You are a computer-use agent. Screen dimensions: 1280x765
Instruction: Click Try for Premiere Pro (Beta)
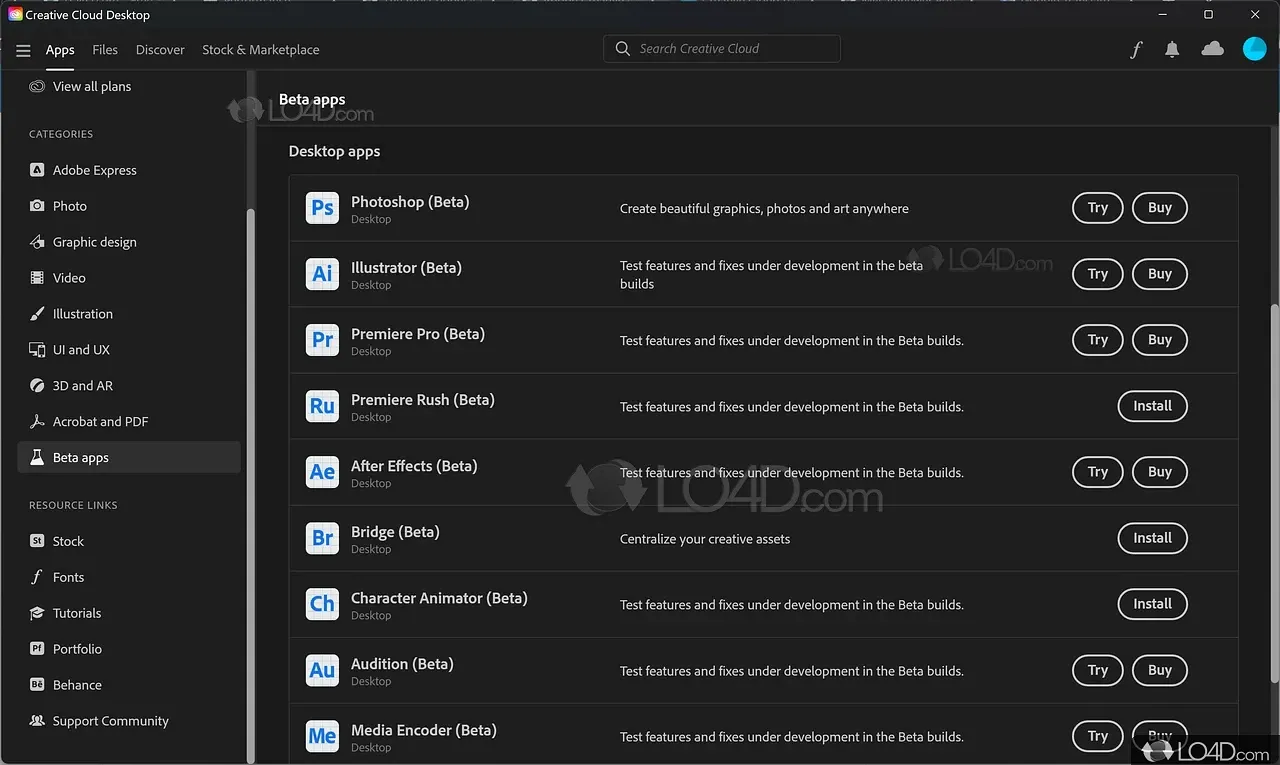pyautogui.click(x=1098, y=340)
